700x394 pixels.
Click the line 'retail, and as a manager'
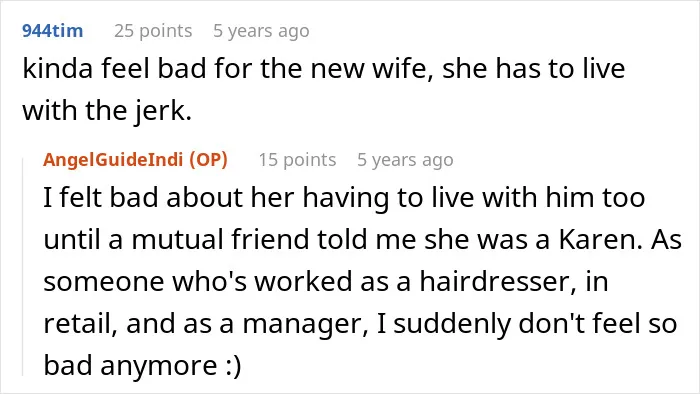coord(360,323)
